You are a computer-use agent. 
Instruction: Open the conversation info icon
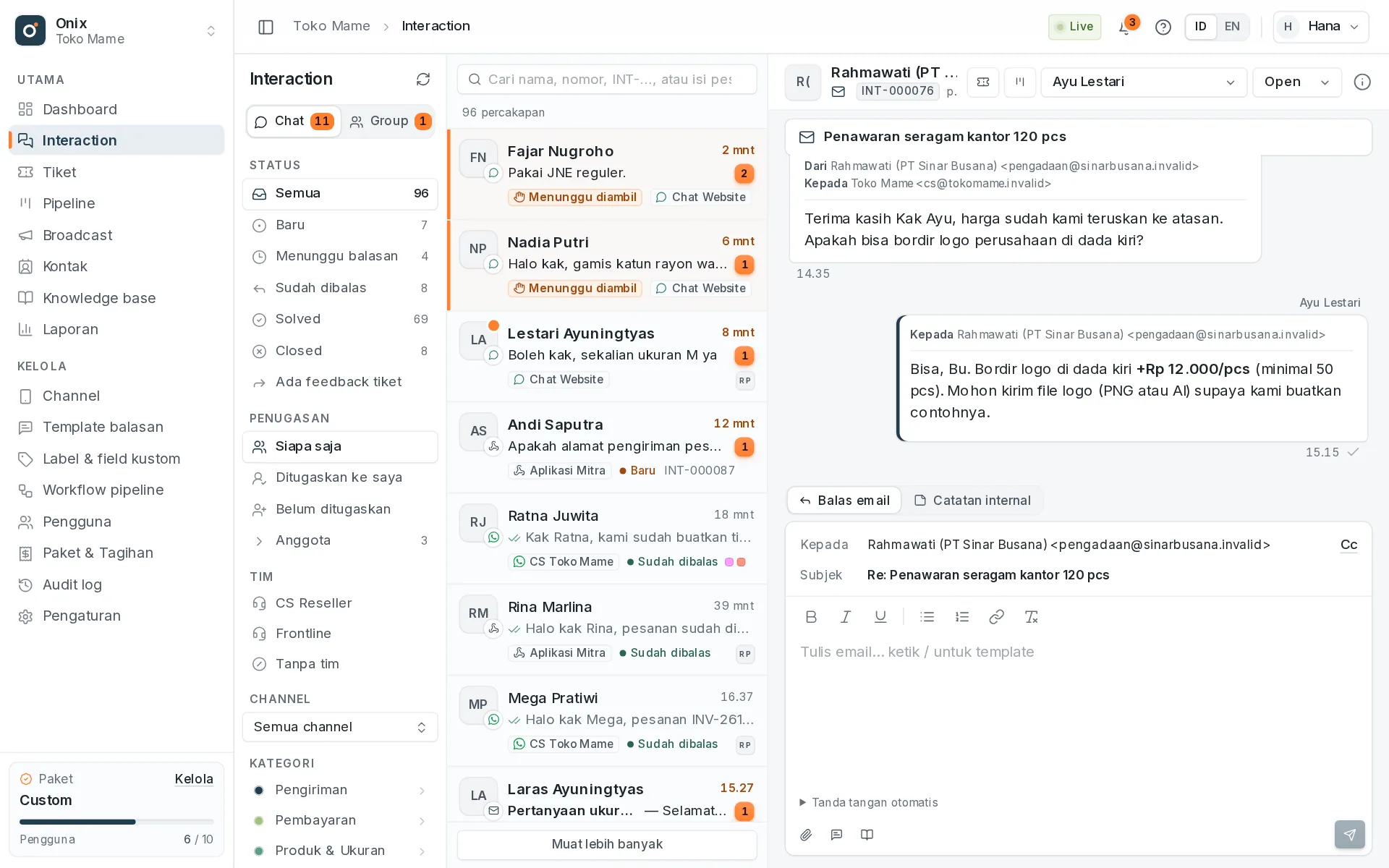[x=1362, y=82]
